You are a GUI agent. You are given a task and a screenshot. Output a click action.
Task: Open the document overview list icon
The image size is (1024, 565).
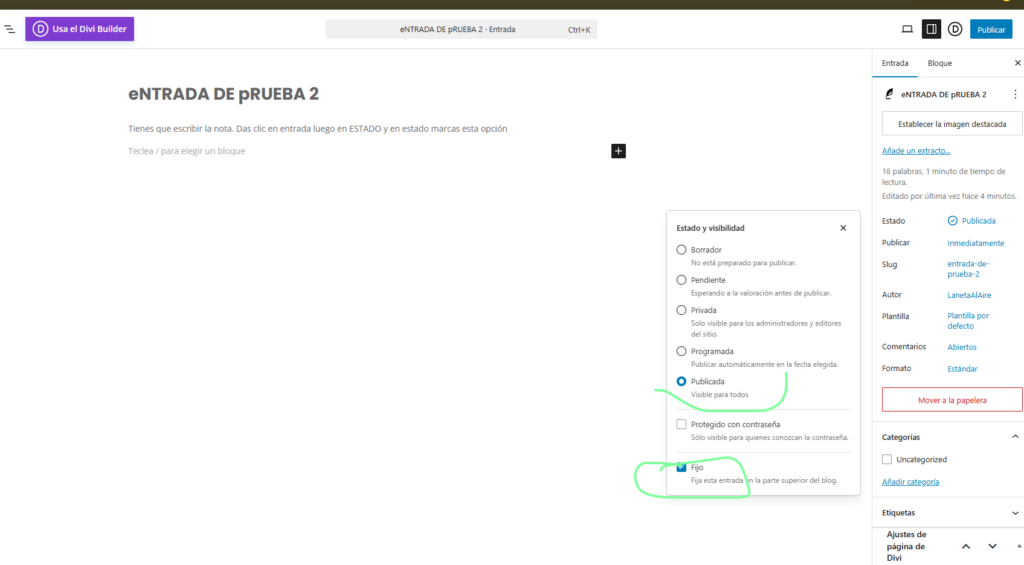point(10,29)
